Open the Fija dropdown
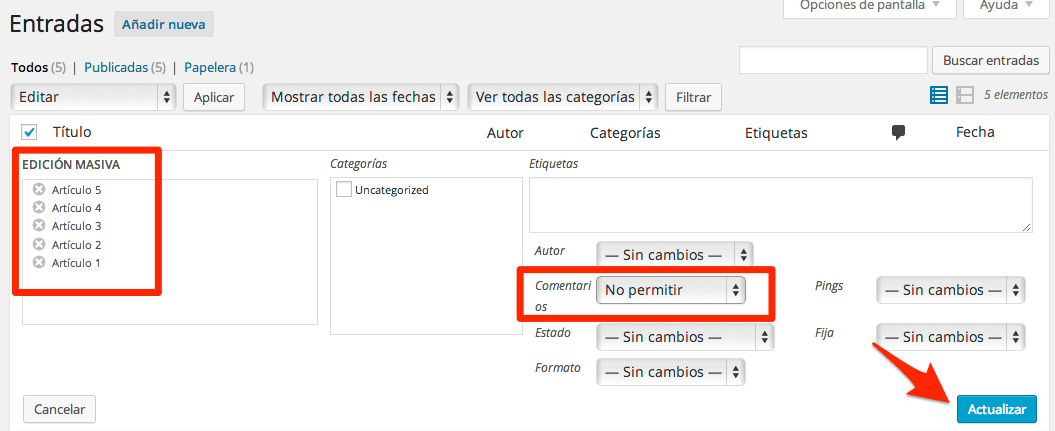 pos(951,337)
